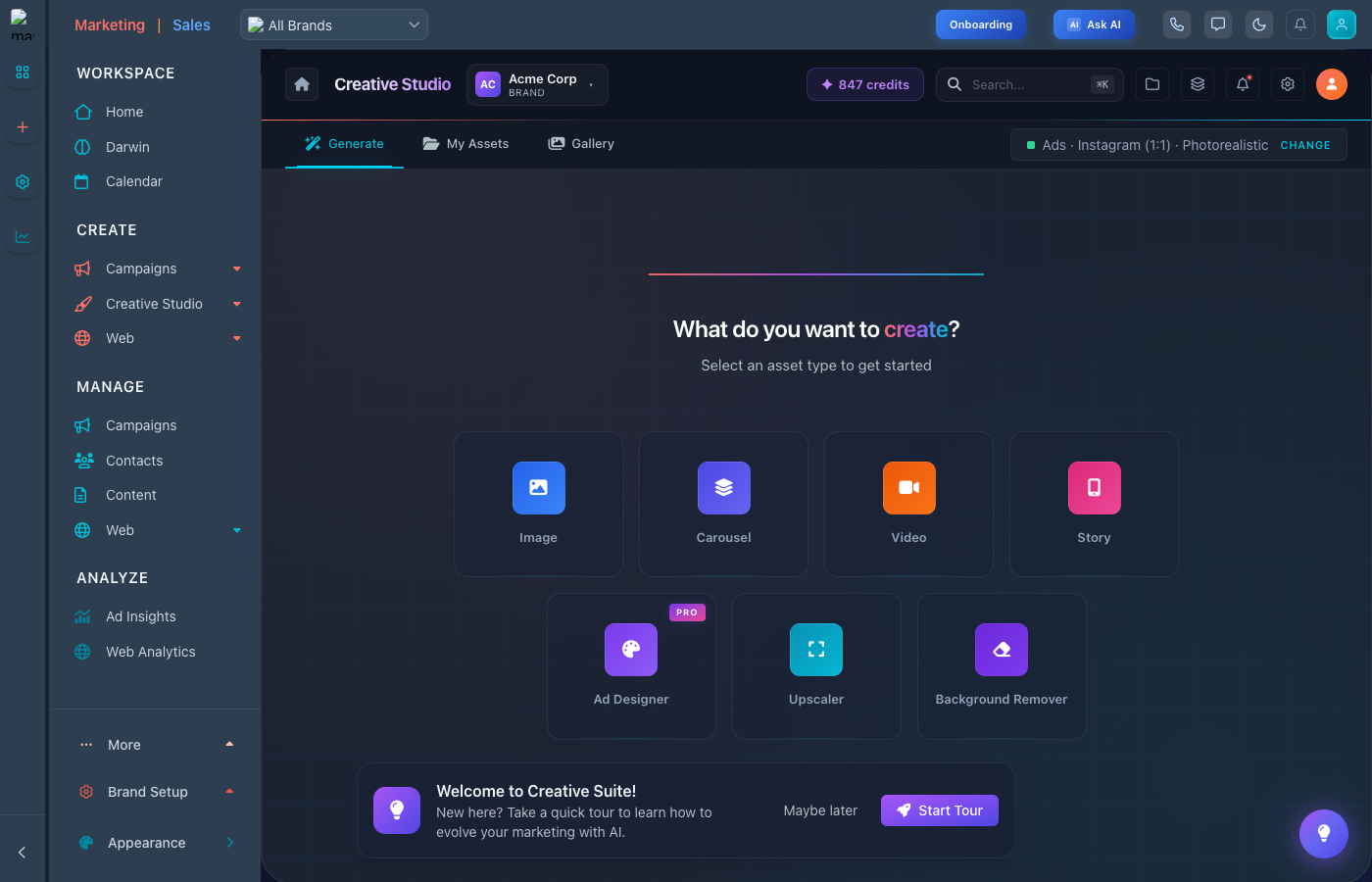
Task: Click CHANGE next to Photorealistic preset
Action: 1305,145
